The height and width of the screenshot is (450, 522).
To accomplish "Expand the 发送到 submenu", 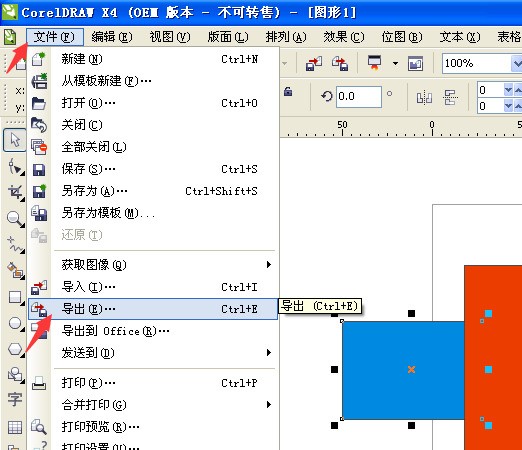I will click(x=153, y=353).
